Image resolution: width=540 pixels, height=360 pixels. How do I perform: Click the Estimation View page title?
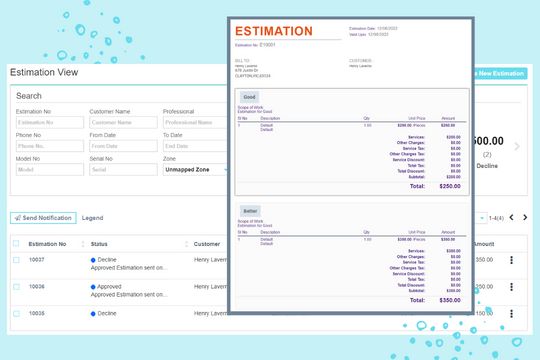(x=44, y=72)
